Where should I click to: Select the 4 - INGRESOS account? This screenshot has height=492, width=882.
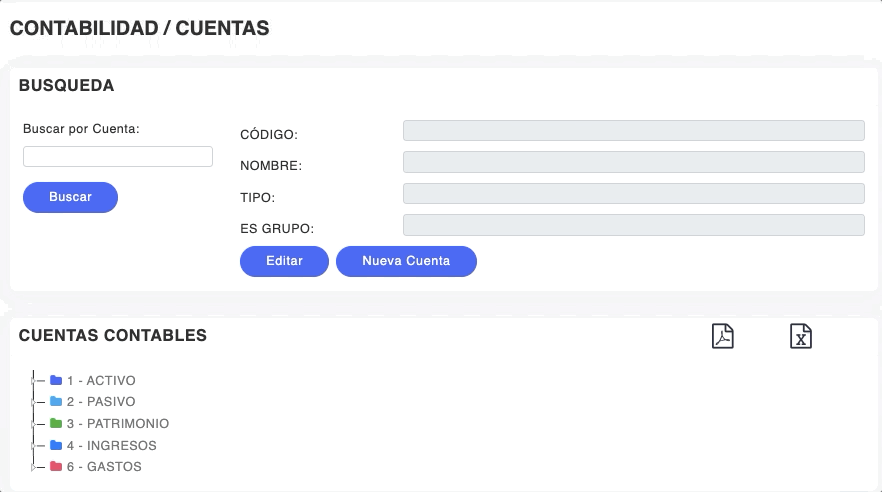(x=112, y=446)
